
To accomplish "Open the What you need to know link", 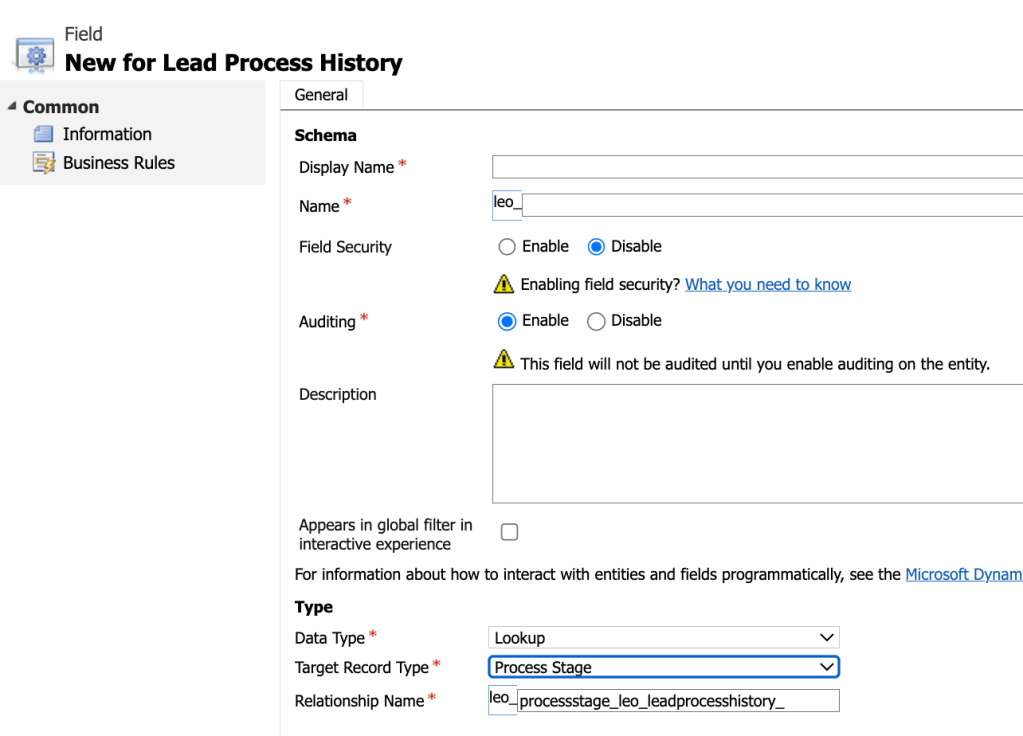I will [767, 285].
